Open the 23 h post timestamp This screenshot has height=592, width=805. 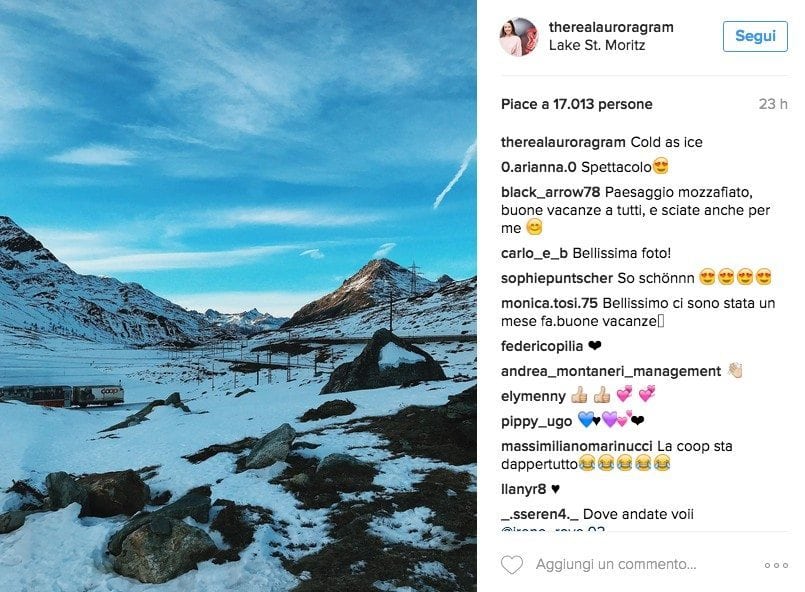[773, 104]
